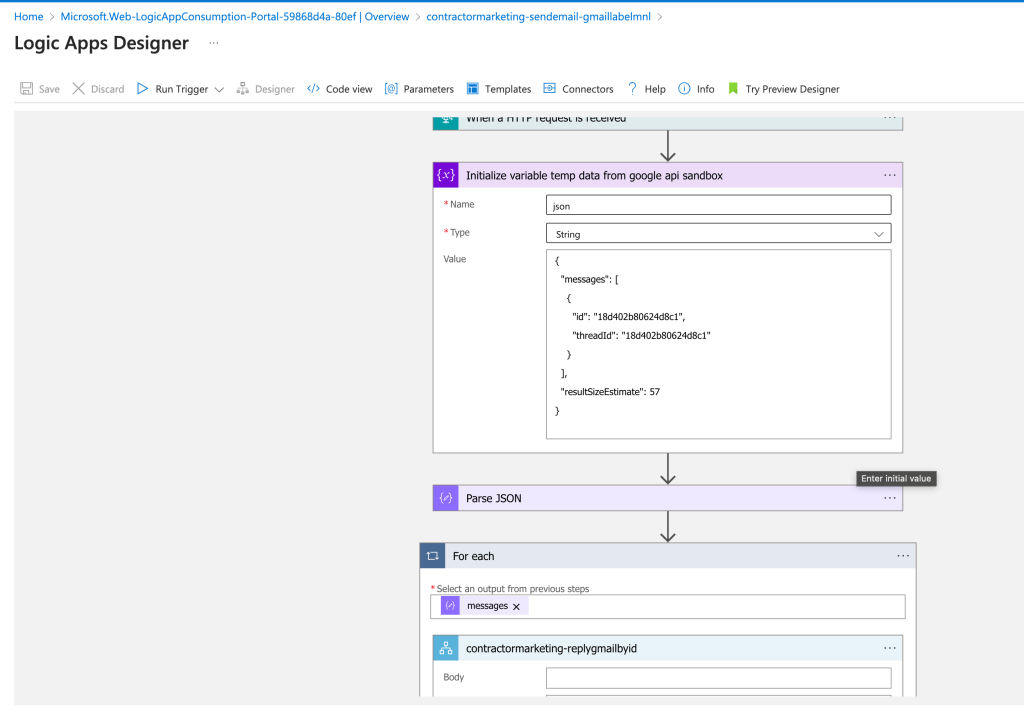
Task: Click the Save disk icon
Action: pos(26,89)
